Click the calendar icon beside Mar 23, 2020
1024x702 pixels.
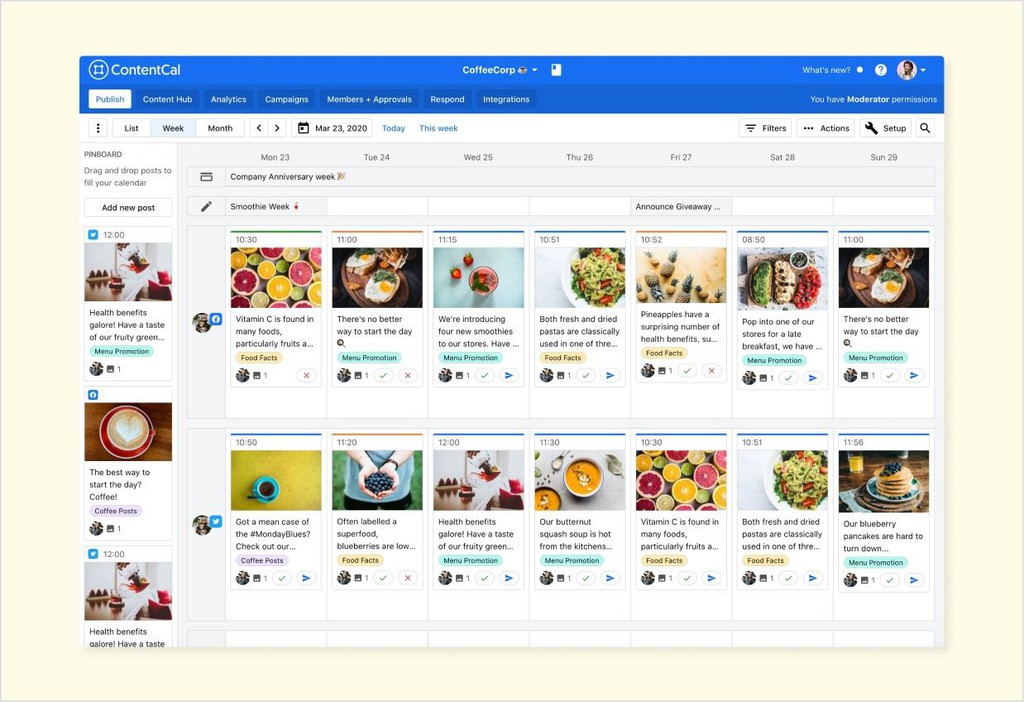pyautogui.click(x=303, y=128)
